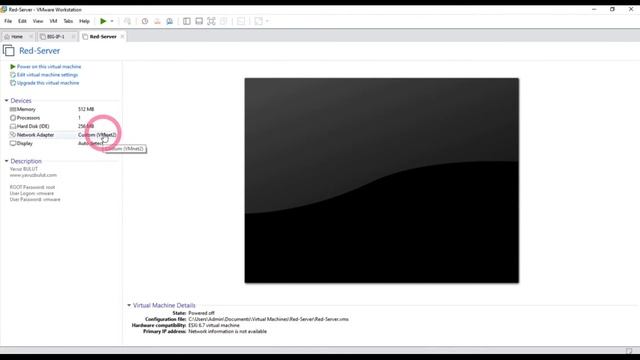The width and height of the screenshot is (640, 360).
Task: Open the Help menu
Action: click(84, 21)
